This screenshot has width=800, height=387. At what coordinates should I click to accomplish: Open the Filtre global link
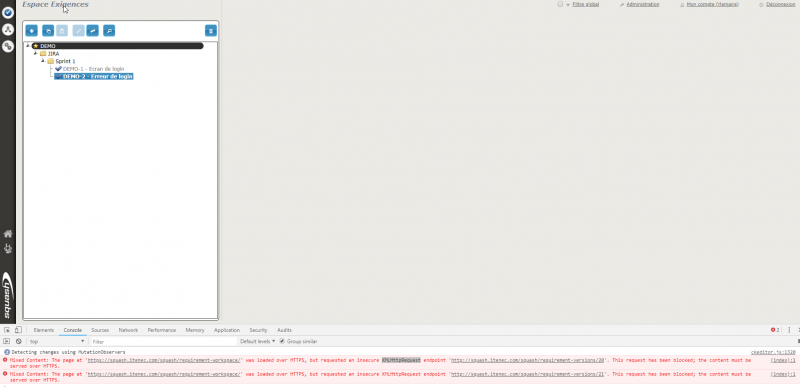(586, 4)
